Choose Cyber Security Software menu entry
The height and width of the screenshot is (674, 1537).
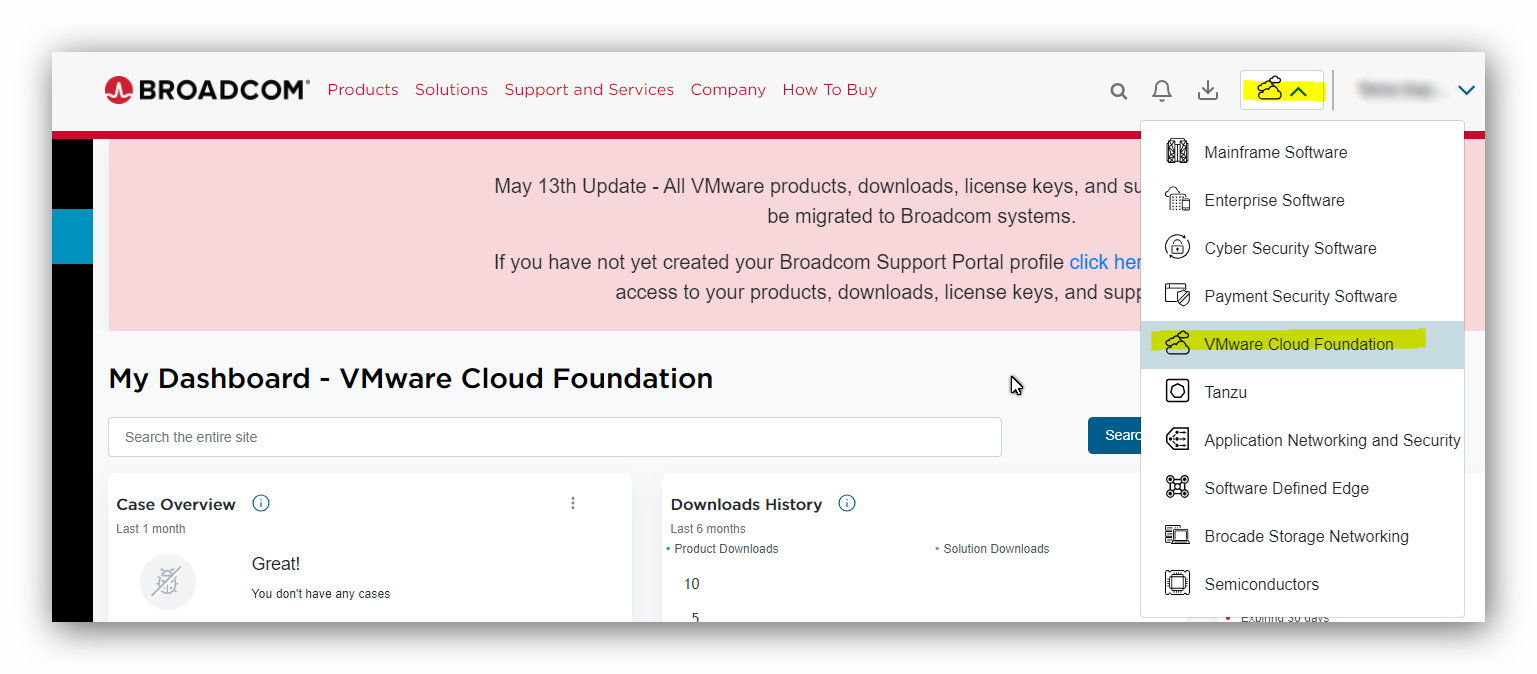1302,248
